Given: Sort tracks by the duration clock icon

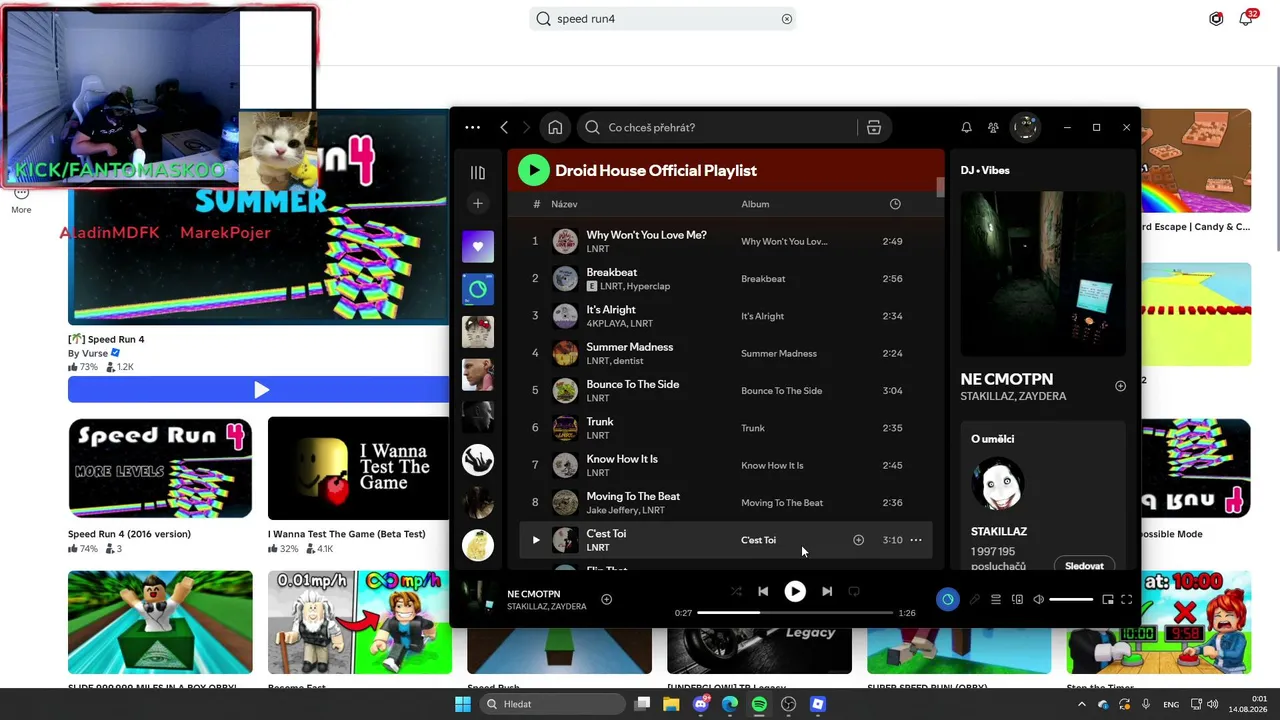Looking at the screenshot, I should point(895,204).
